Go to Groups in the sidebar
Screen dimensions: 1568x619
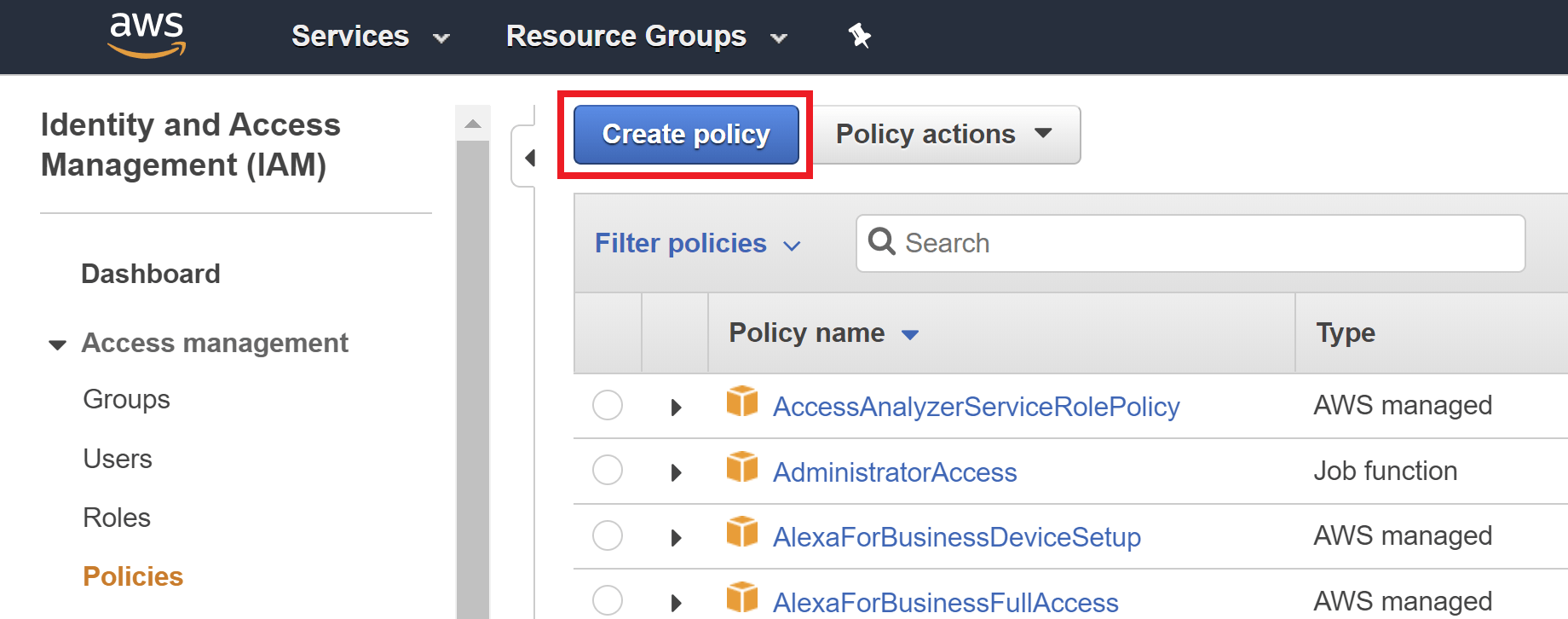(126, 399)
